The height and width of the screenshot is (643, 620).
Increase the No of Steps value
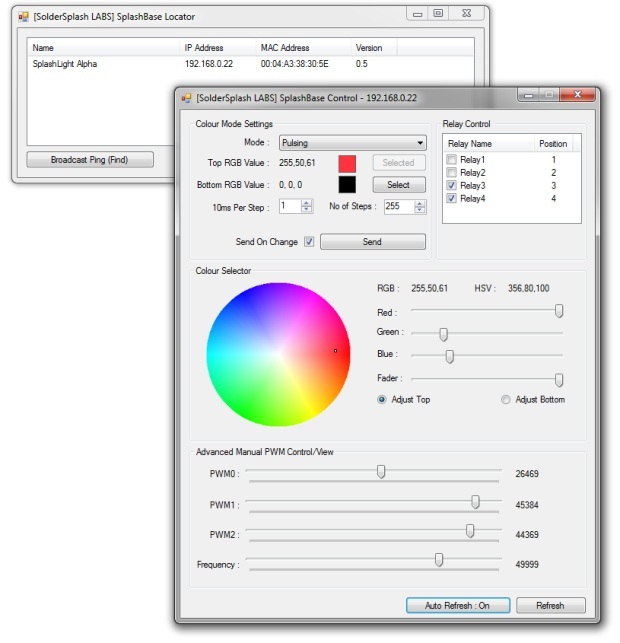(419, 203)
